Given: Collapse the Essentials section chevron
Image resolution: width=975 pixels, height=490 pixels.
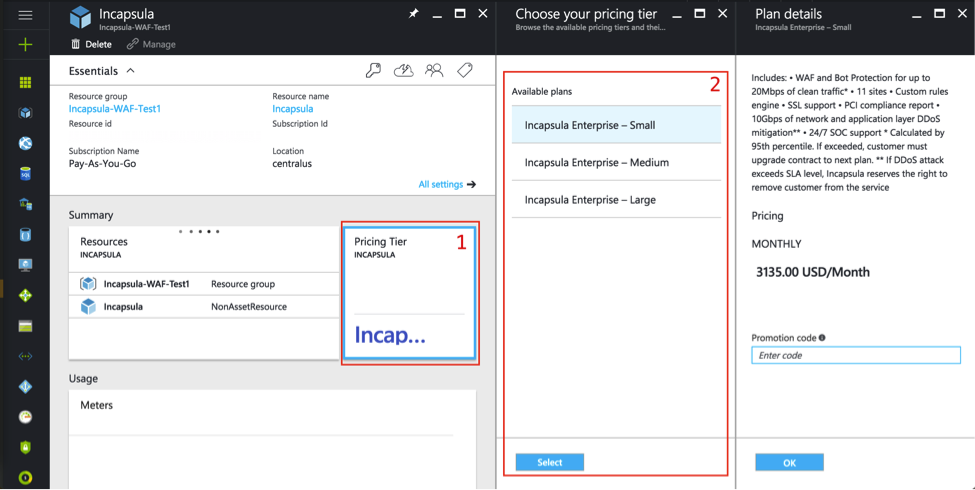Looking at the screenshot, I should [x=131, y=71].
